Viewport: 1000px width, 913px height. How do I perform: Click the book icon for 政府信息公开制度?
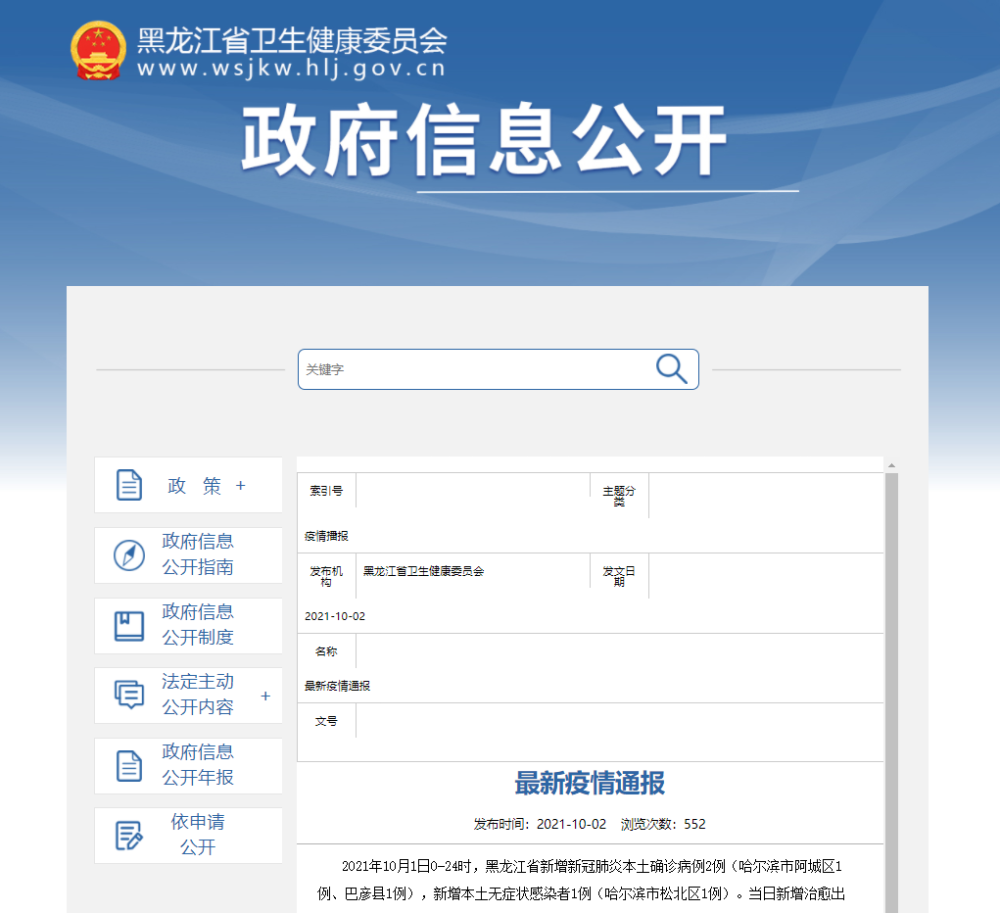(x=129, y=625)
